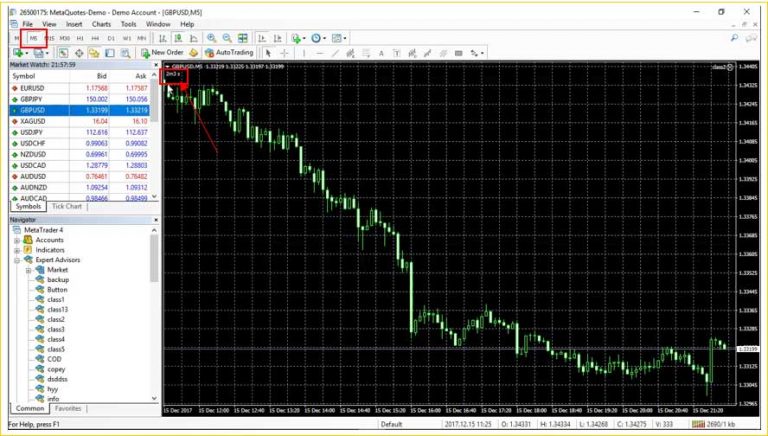This screenshot has width=768, height=436.
Task: Open the Terminal window icon
Action: (110, 52)
